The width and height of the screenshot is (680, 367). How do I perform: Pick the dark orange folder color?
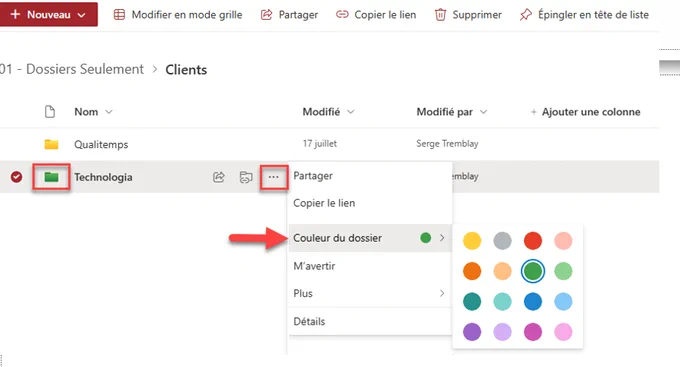coord(472,271)
